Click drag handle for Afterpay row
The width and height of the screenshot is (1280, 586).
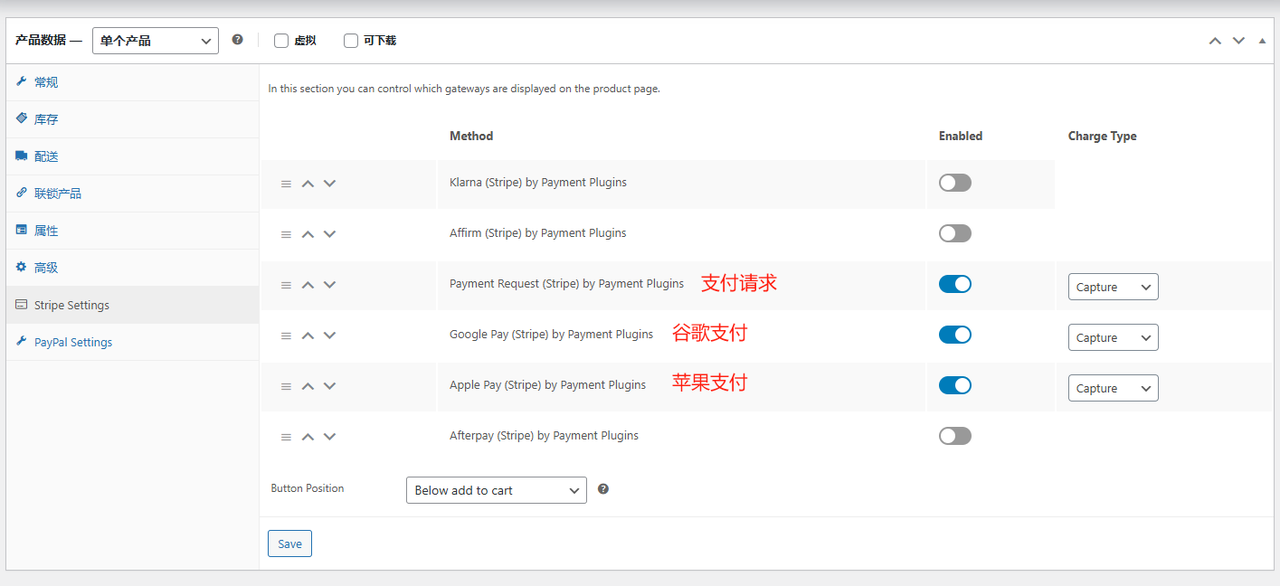click(286, 437)
